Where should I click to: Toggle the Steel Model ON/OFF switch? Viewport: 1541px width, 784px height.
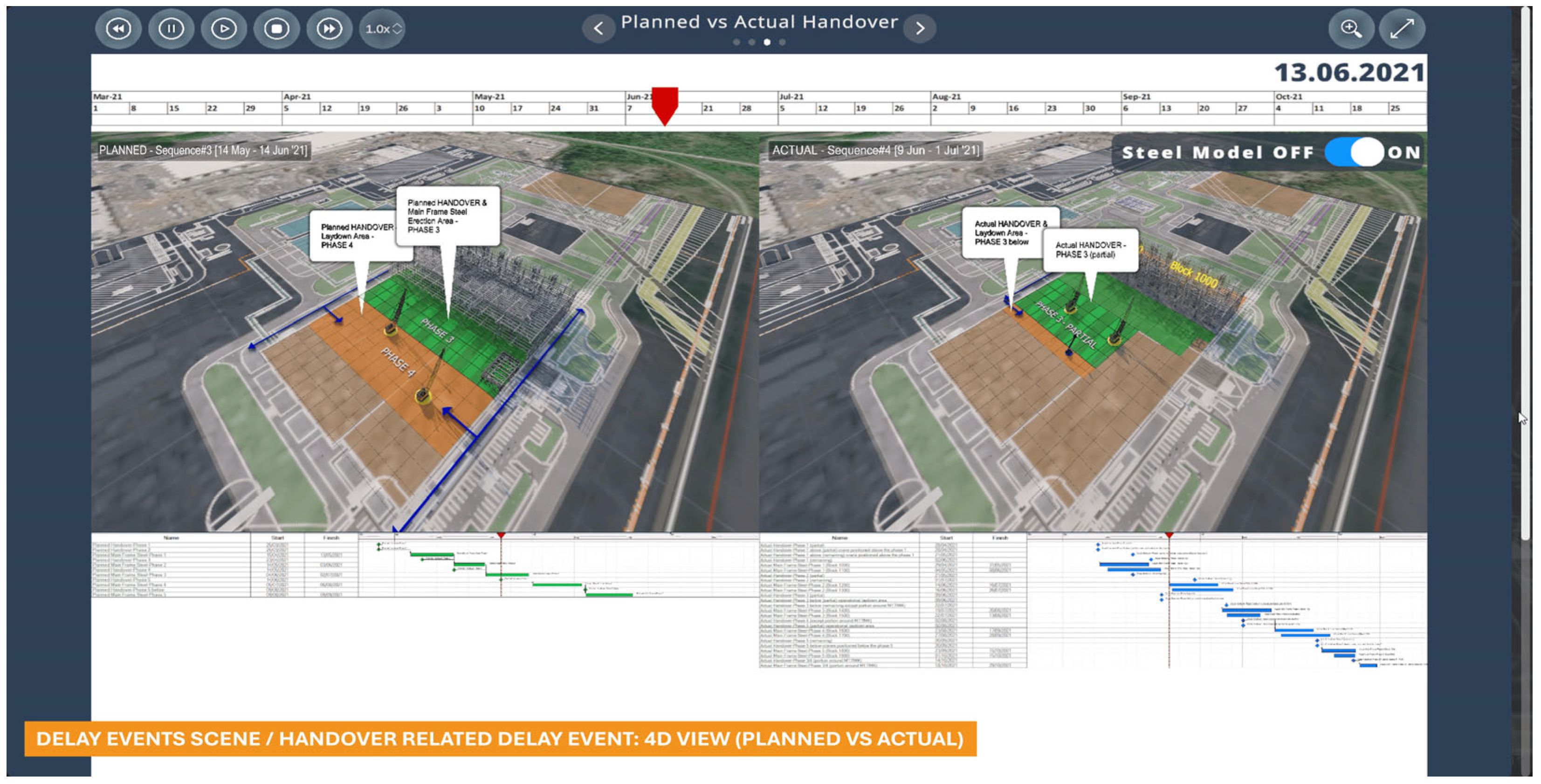coord(1354,152)
